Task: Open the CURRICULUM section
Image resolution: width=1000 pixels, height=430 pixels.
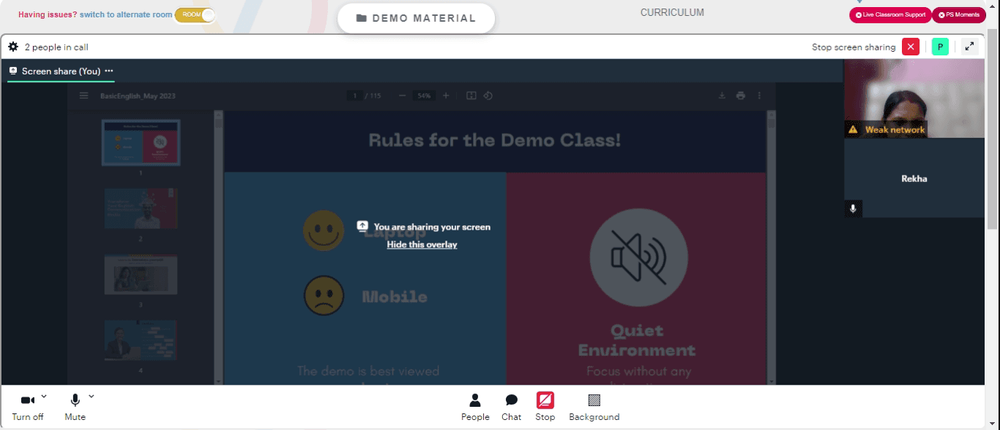Action: 672,12
